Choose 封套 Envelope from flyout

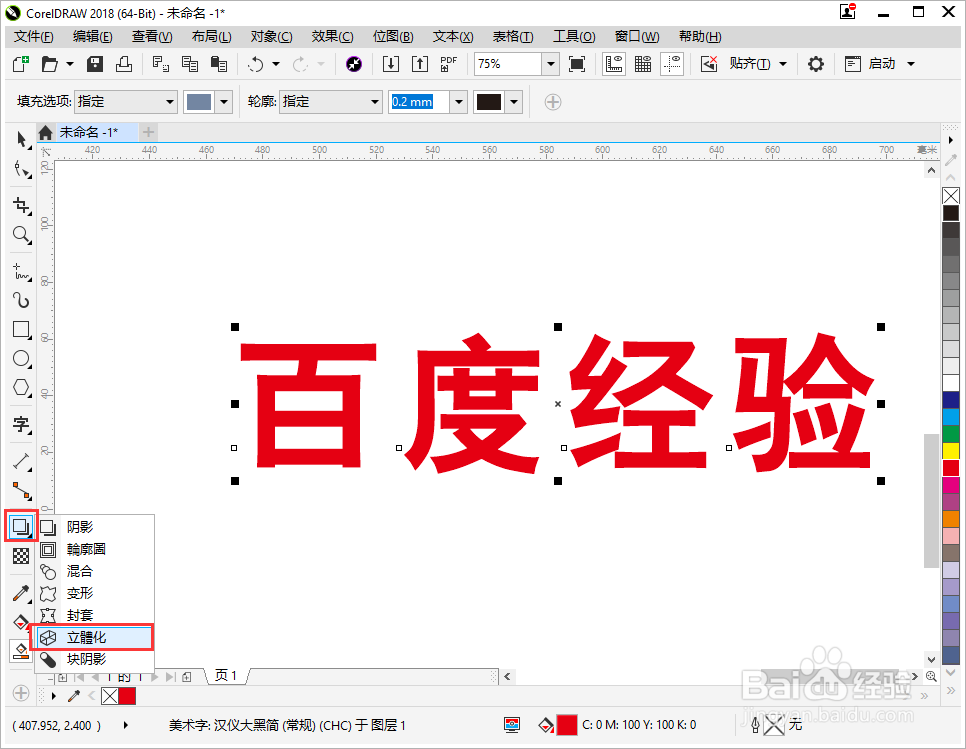pyautogui.click(x=94, y=615)
